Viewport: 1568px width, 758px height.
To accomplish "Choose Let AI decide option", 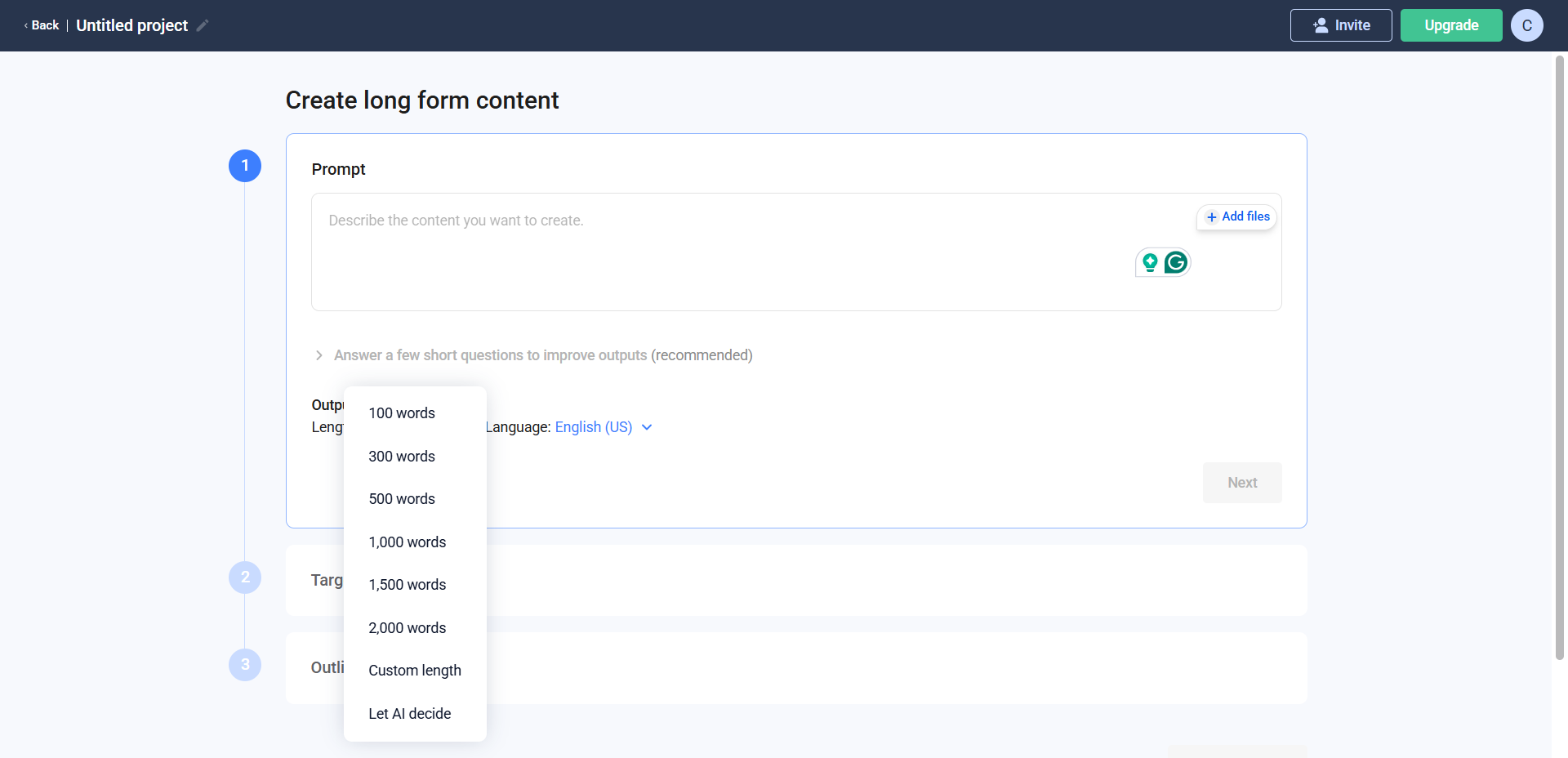I will (x=415, y=714).
